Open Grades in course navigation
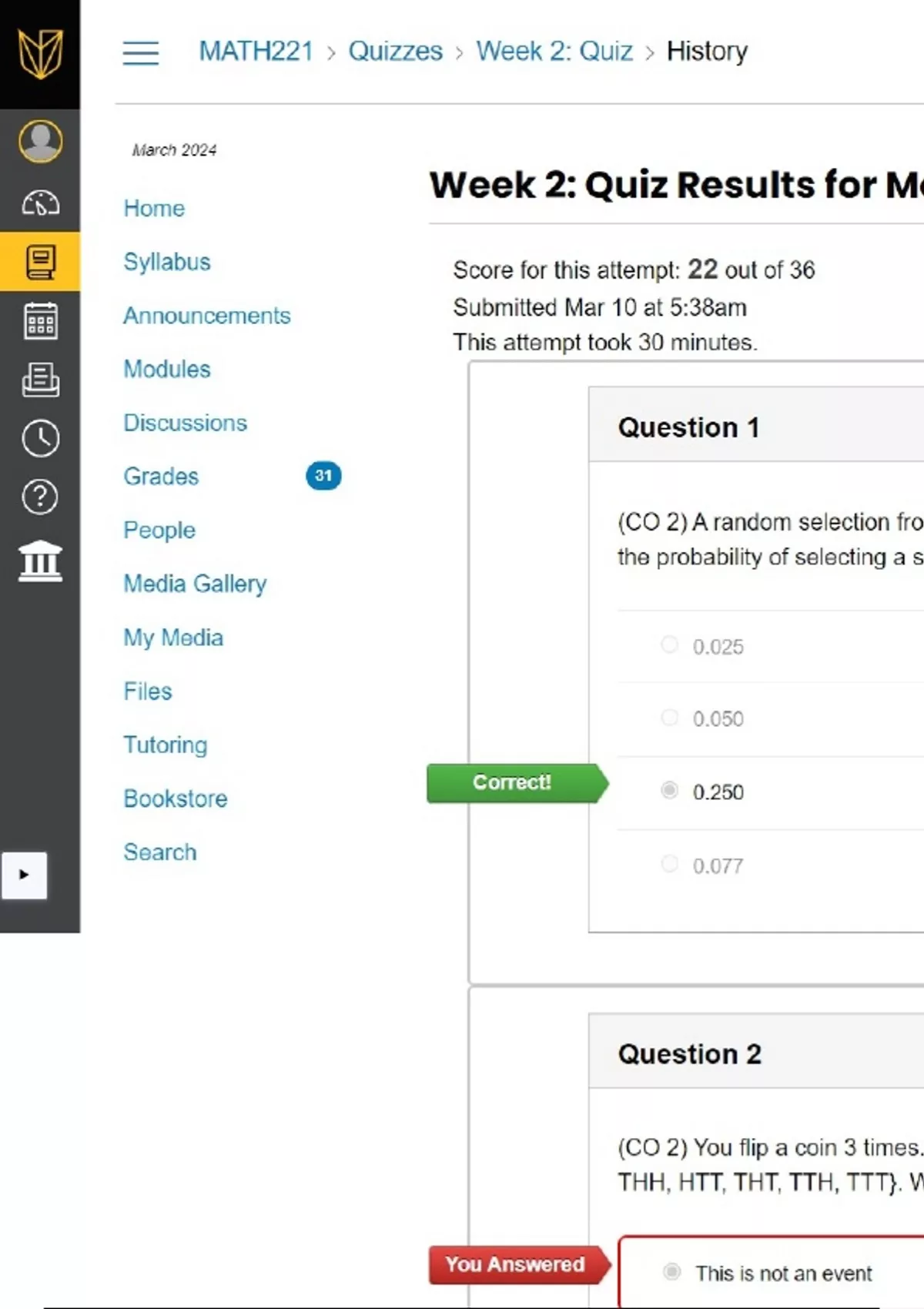Screen dimensions: 924x1309 click(161, 477)
